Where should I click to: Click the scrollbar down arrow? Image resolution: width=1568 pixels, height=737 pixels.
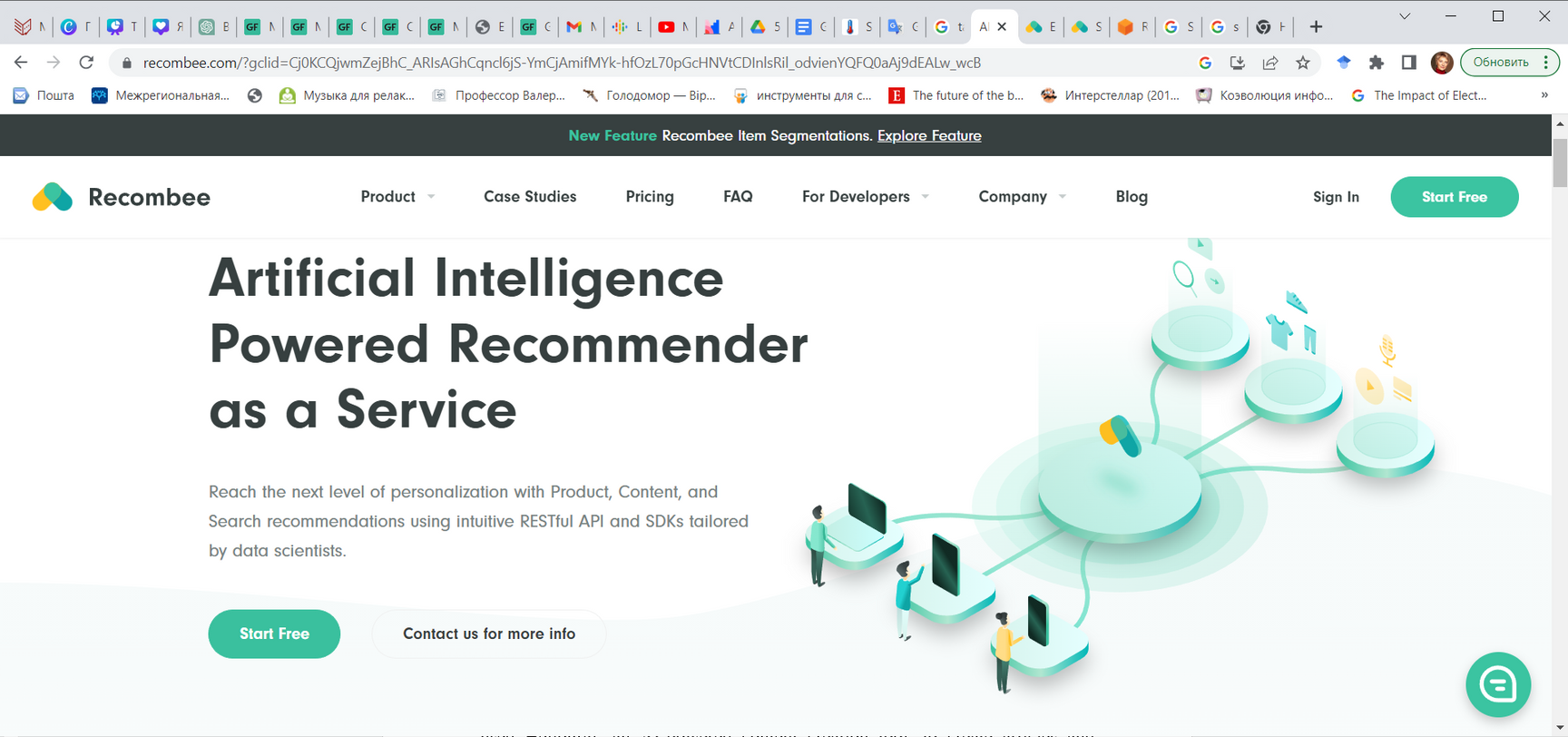click(x=1560, y=729)
